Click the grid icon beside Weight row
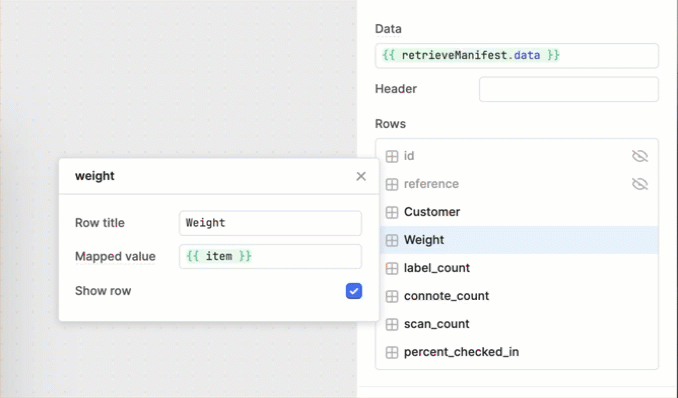678x398 pixels. point(392,240)
